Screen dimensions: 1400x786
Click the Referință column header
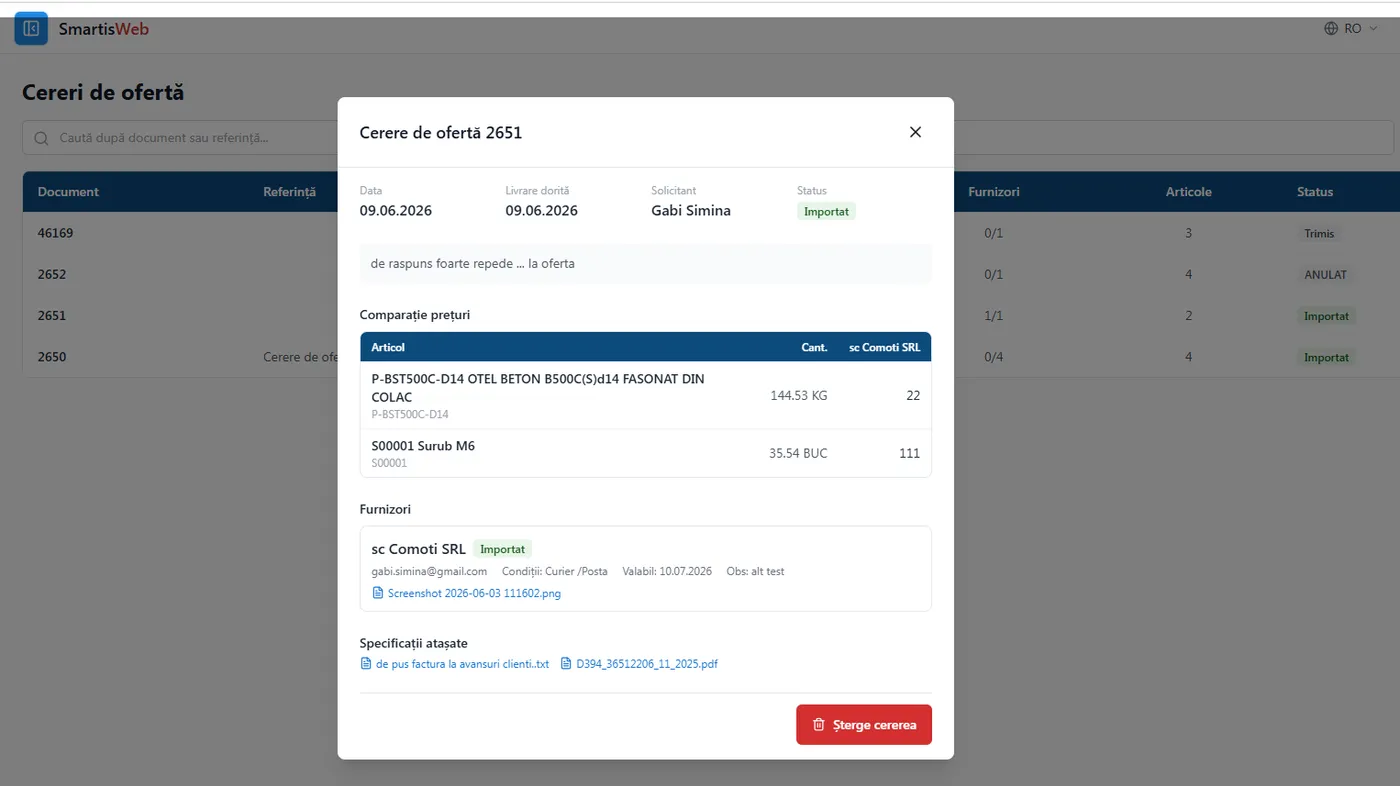click(289, 192)
